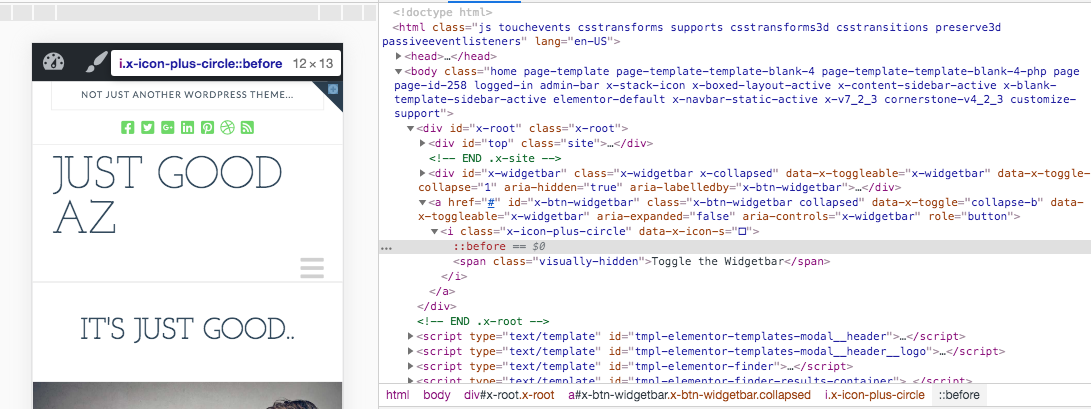Image resolution: width=1091 pixels, height=409 pixels.
Task: Select a#x-btn-widgetbar breadcrumb
Action: point(690,395)
